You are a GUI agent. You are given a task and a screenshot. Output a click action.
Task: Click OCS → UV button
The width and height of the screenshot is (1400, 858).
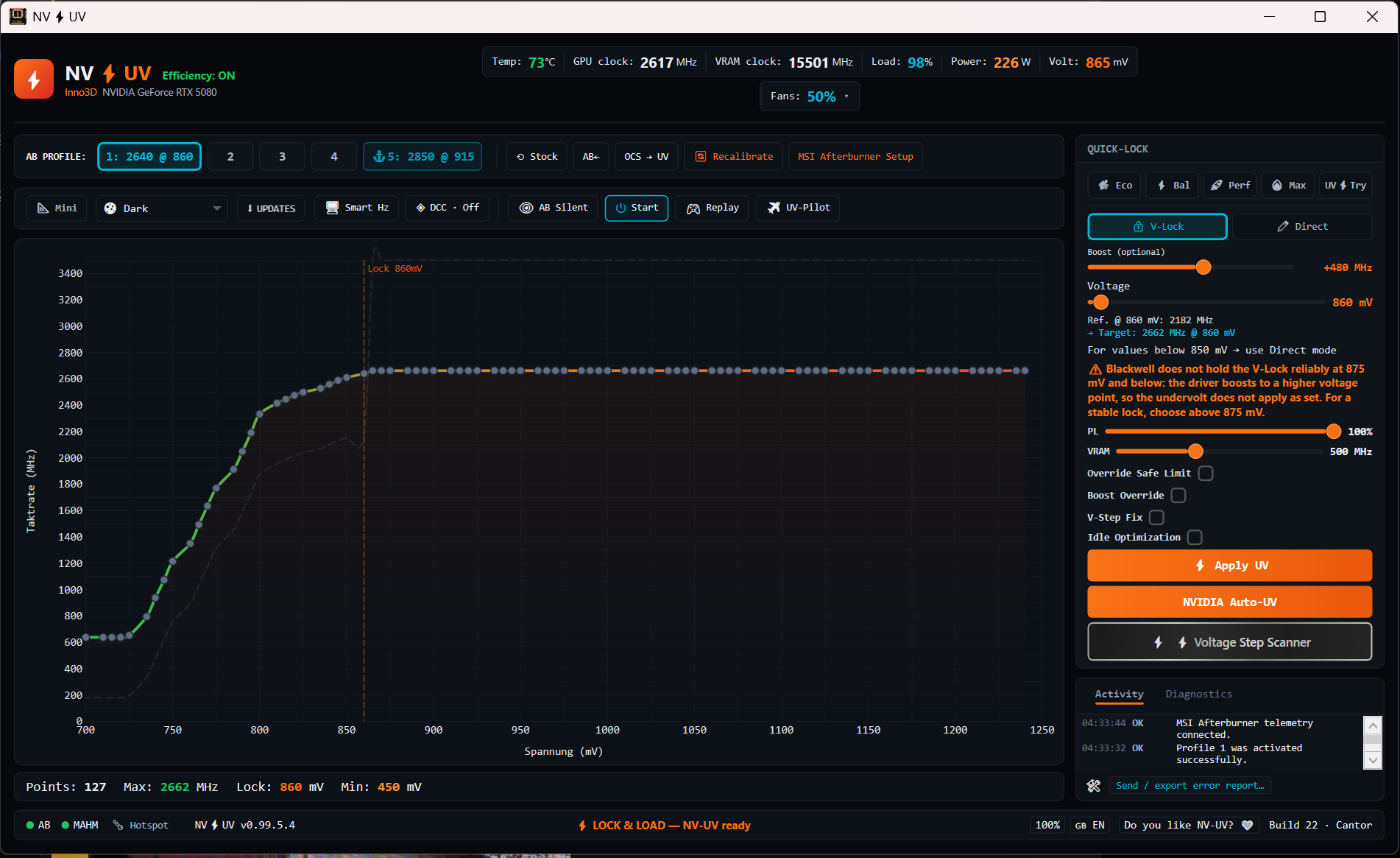(646, 156)
